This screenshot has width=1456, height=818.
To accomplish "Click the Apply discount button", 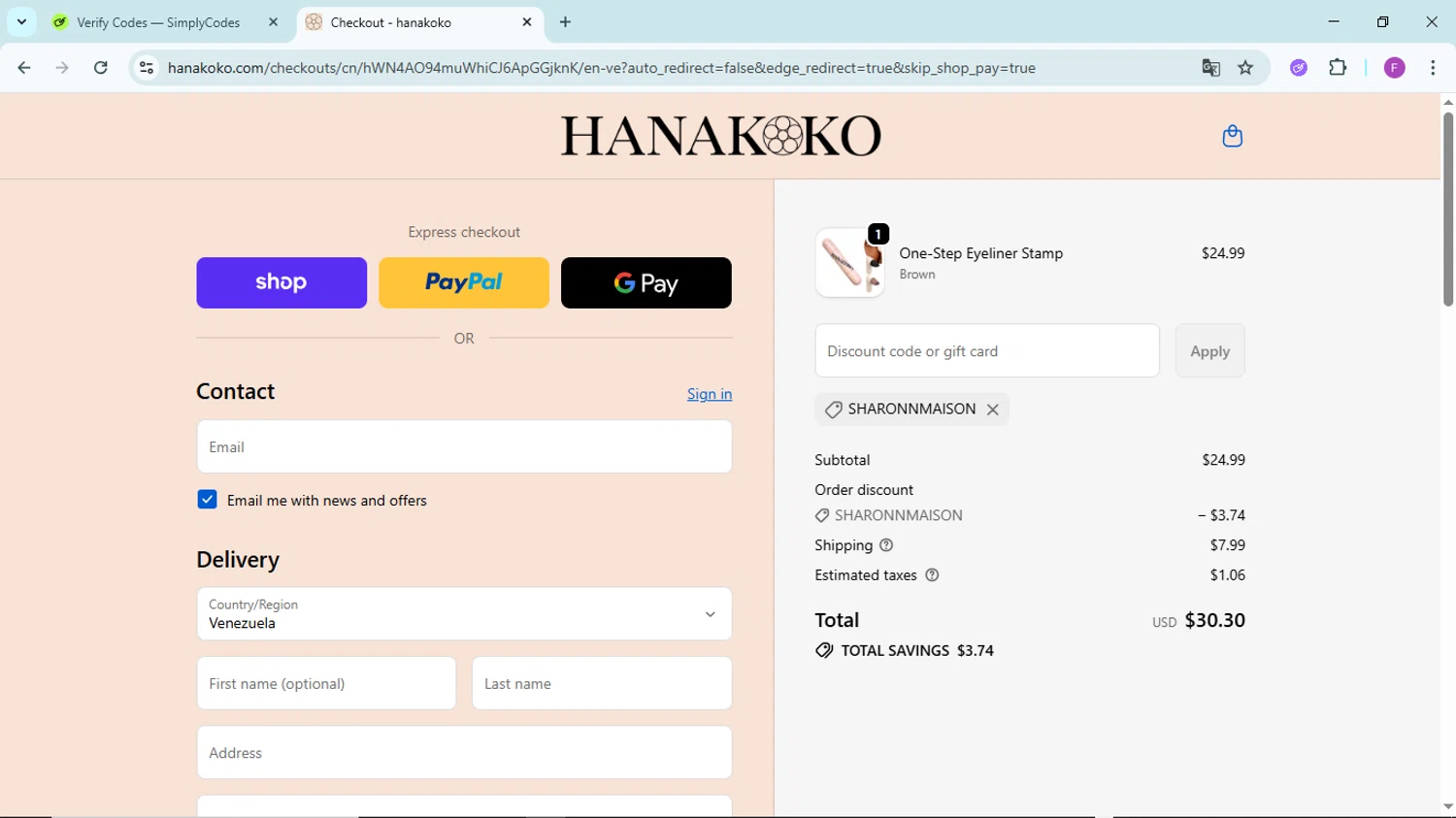I will 1209,351.
